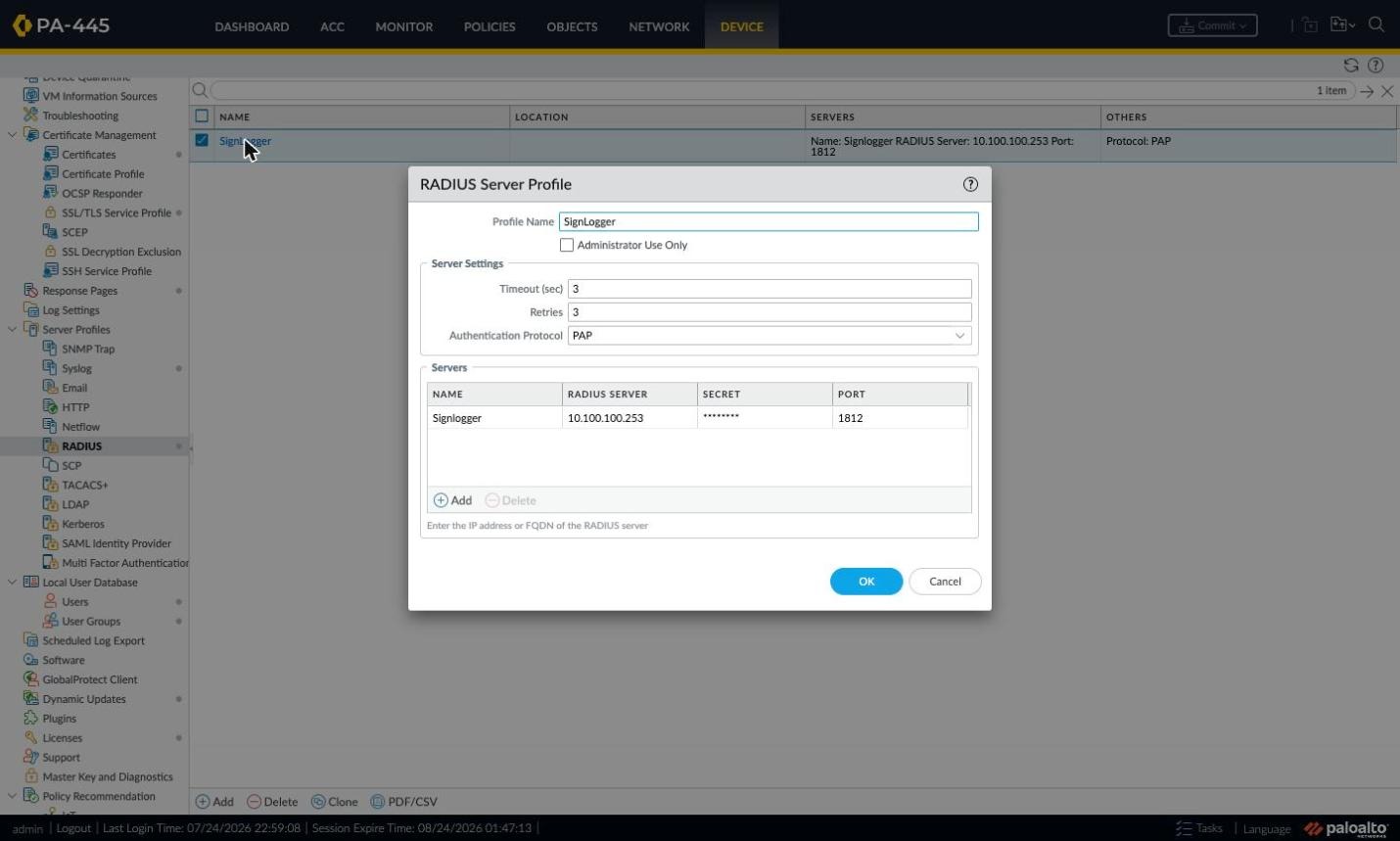Click the Kerberos profile icon

[50, 524]
